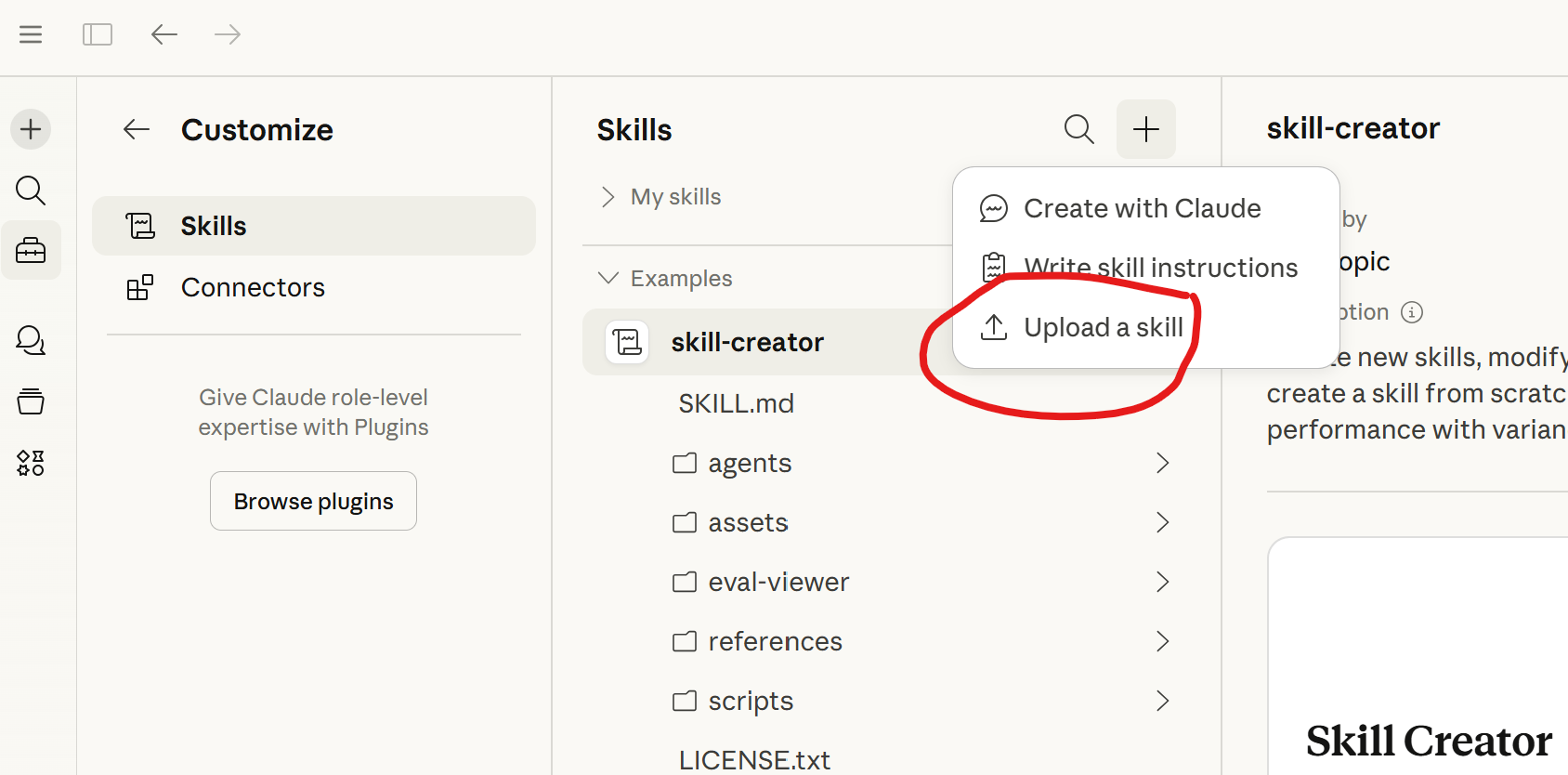
Task: Open the hamburger menu icon
Action: click(x=31, y=34)
